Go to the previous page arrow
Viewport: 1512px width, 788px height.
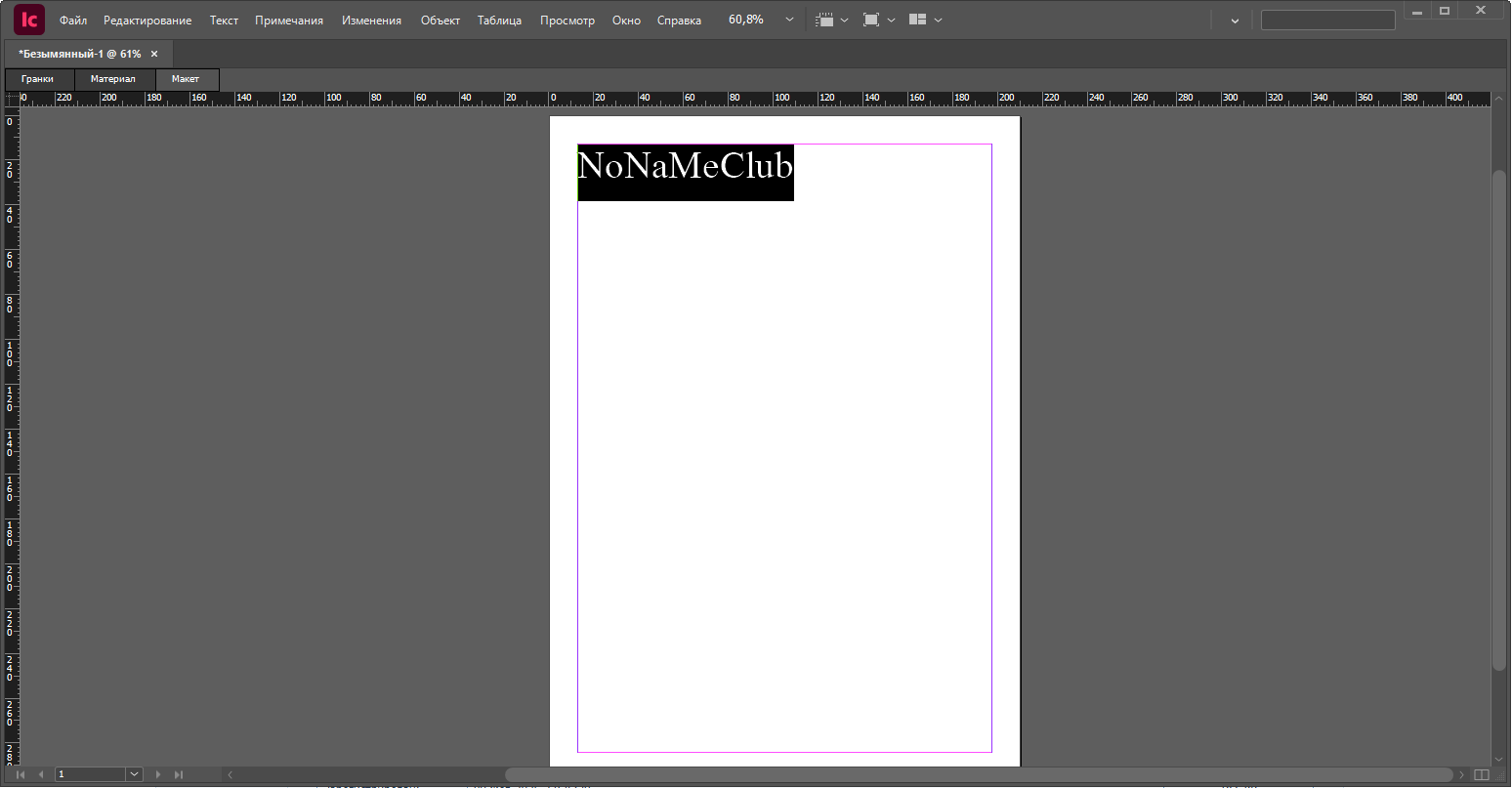click(41, 774)
